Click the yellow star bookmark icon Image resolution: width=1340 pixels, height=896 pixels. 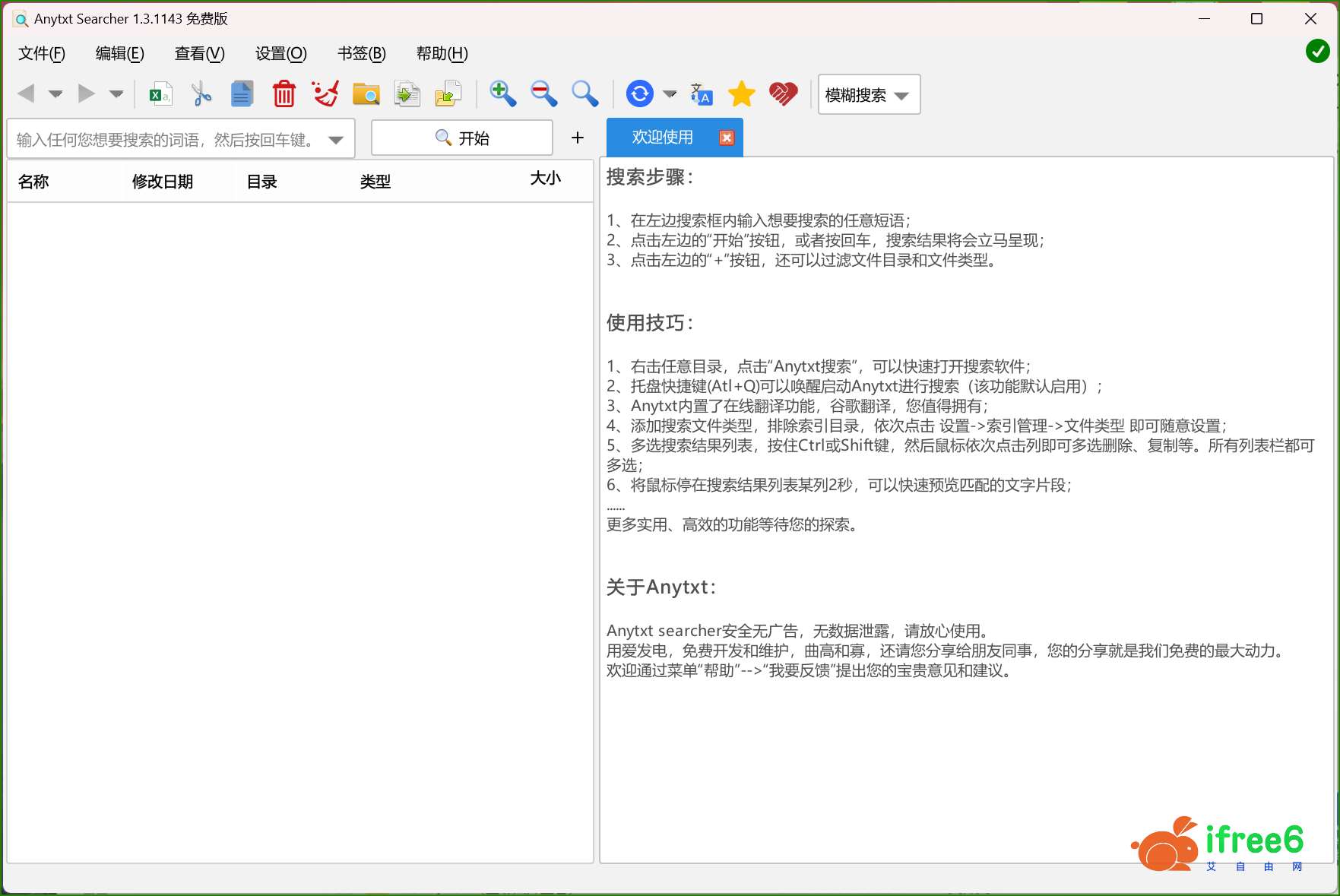tap(741, 94)
